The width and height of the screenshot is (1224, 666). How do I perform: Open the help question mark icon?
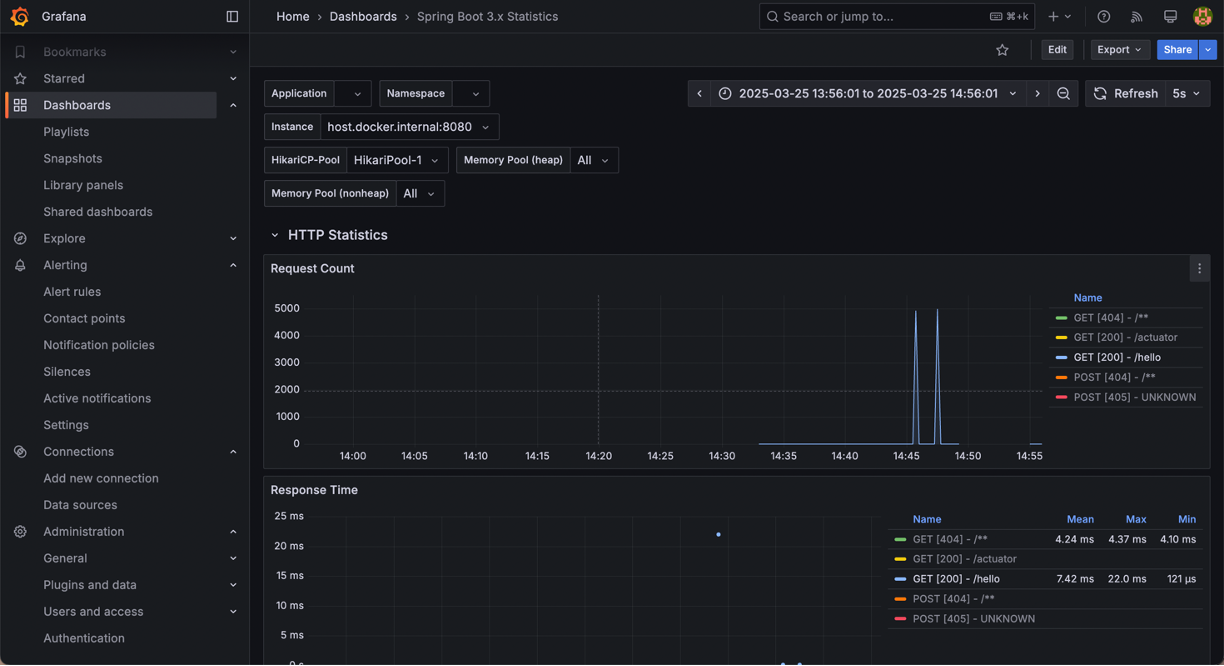[x=1103, y=16]
